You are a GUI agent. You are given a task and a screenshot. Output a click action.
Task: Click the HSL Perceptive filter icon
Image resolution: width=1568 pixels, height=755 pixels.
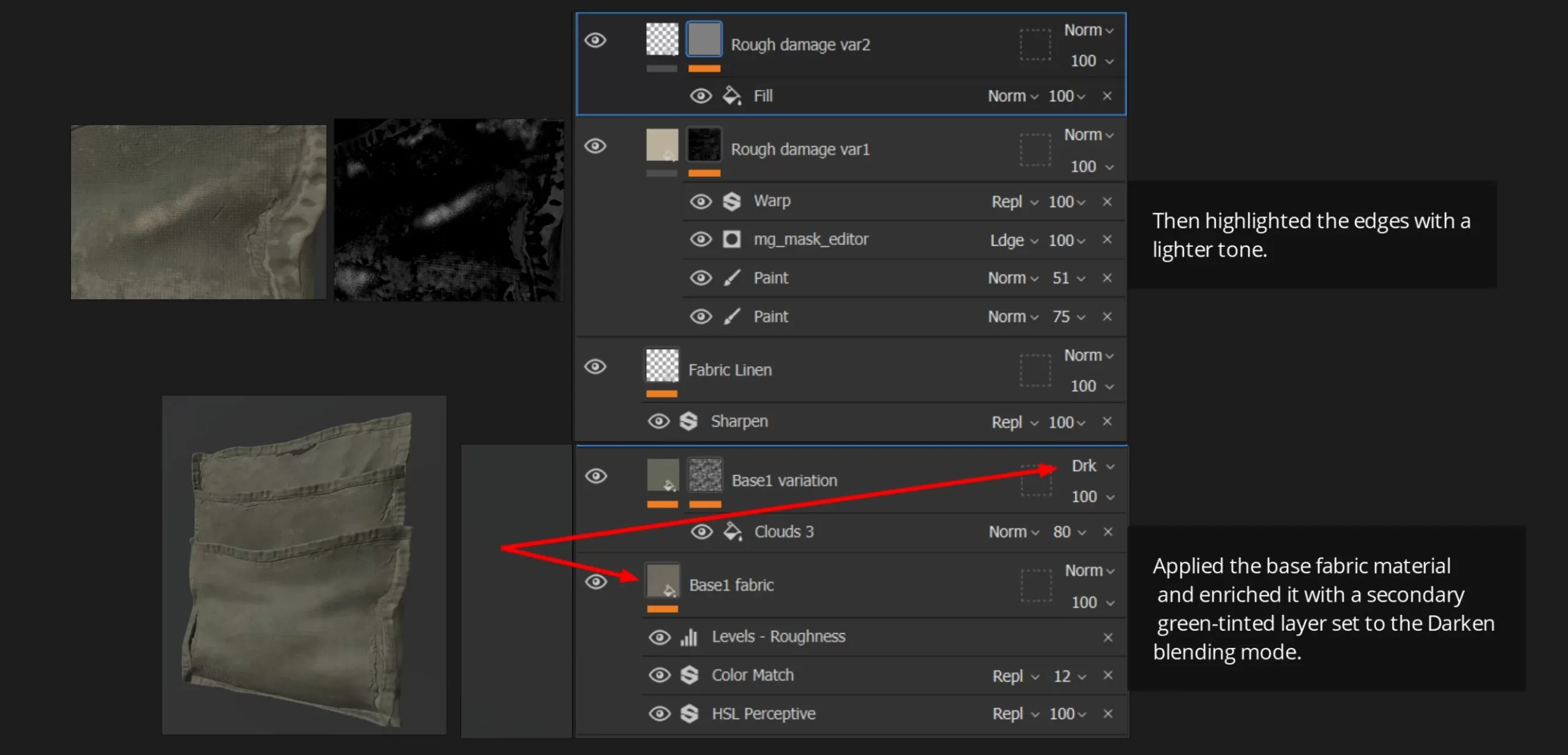[x=690, y=714]
